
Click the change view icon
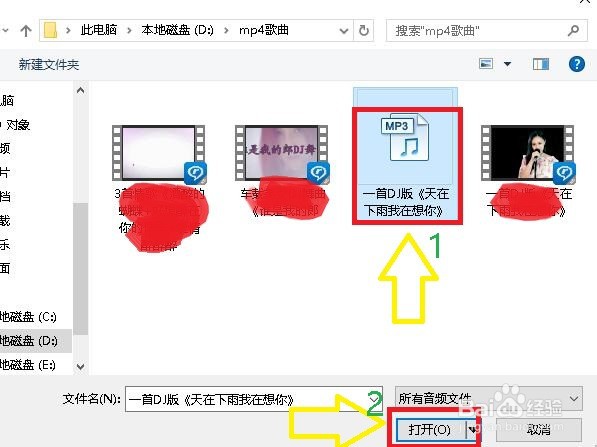tap(486, 64)
